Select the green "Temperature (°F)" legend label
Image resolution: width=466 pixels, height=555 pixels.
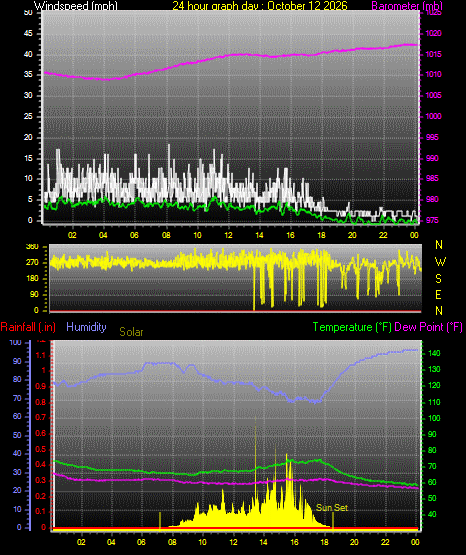click(352, 327)
